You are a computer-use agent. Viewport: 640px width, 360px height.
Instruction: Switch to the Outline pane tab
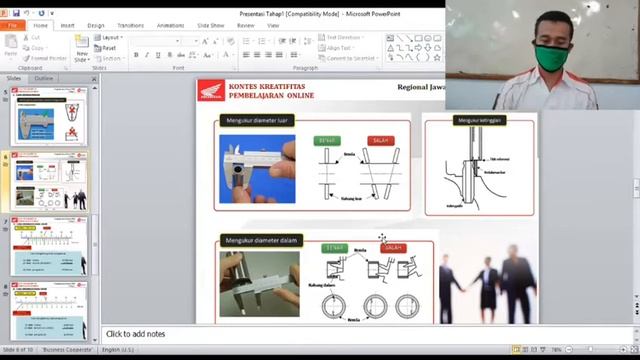[44, 78]
